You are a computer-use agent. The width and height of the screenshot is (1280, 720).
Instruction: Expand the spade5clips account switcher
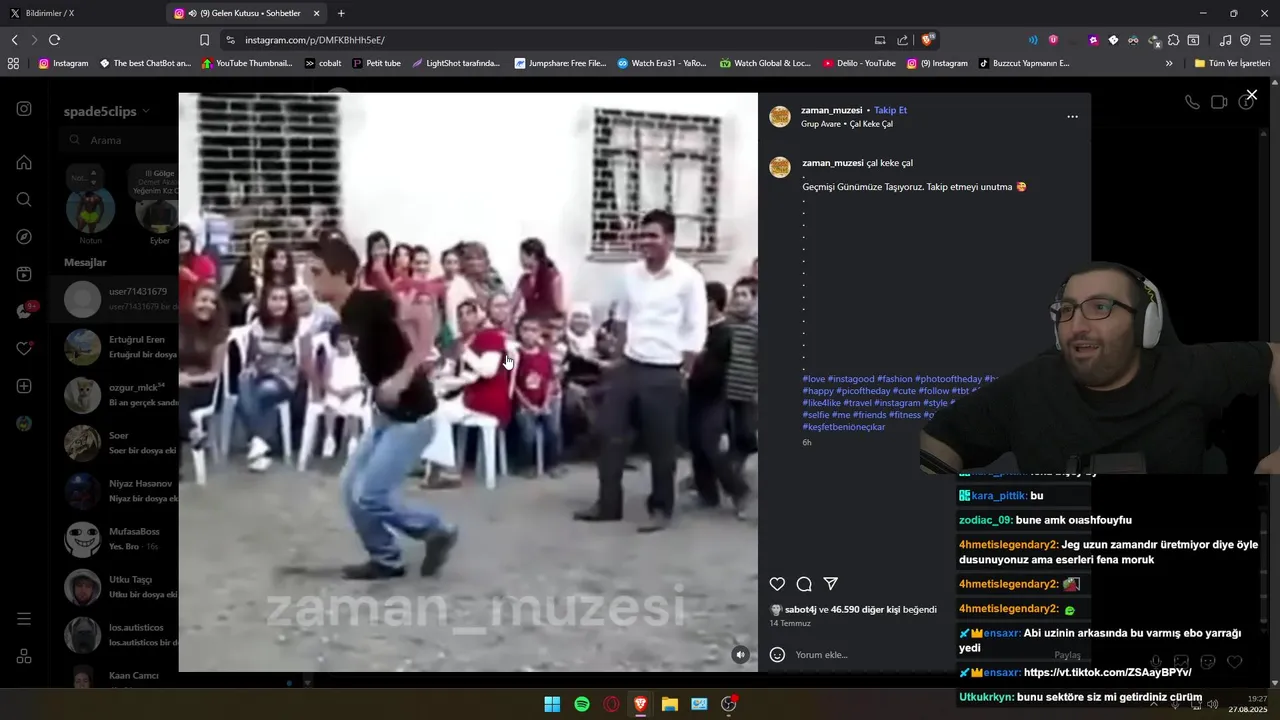pyautogui.click(x=106, y=111)
